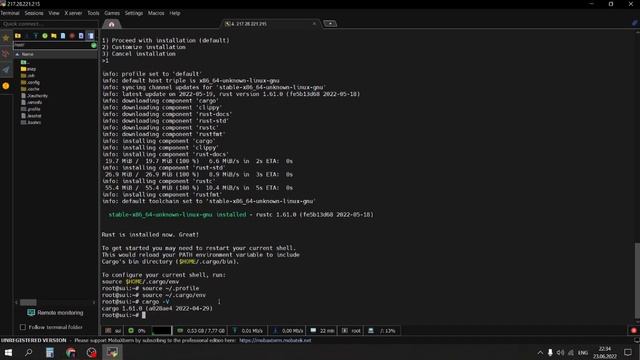Image resolution: width=640 pixels, height=360 pixels.
Task: Open the Sessions star sidebar tab
Action: click(6, 38)
